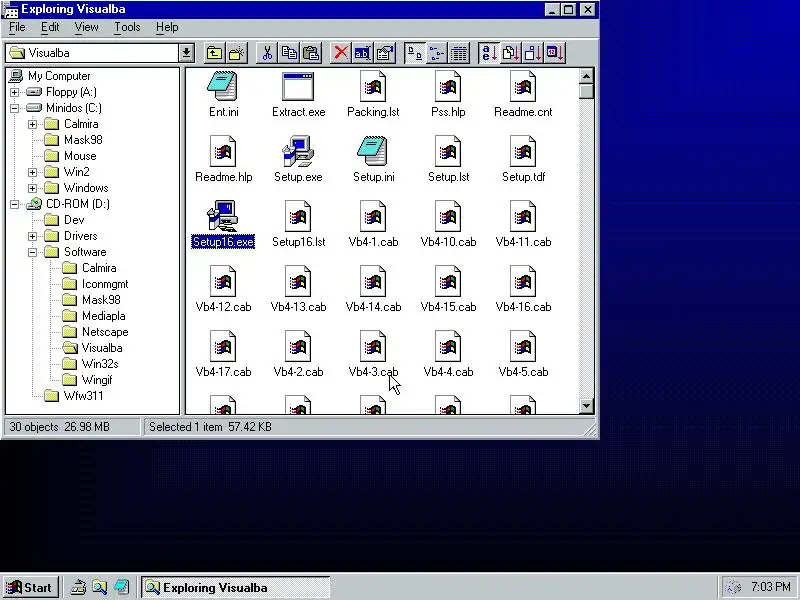Screen dimensions: 800x600
Task: Open the File menu
Action: coord(17,27)
